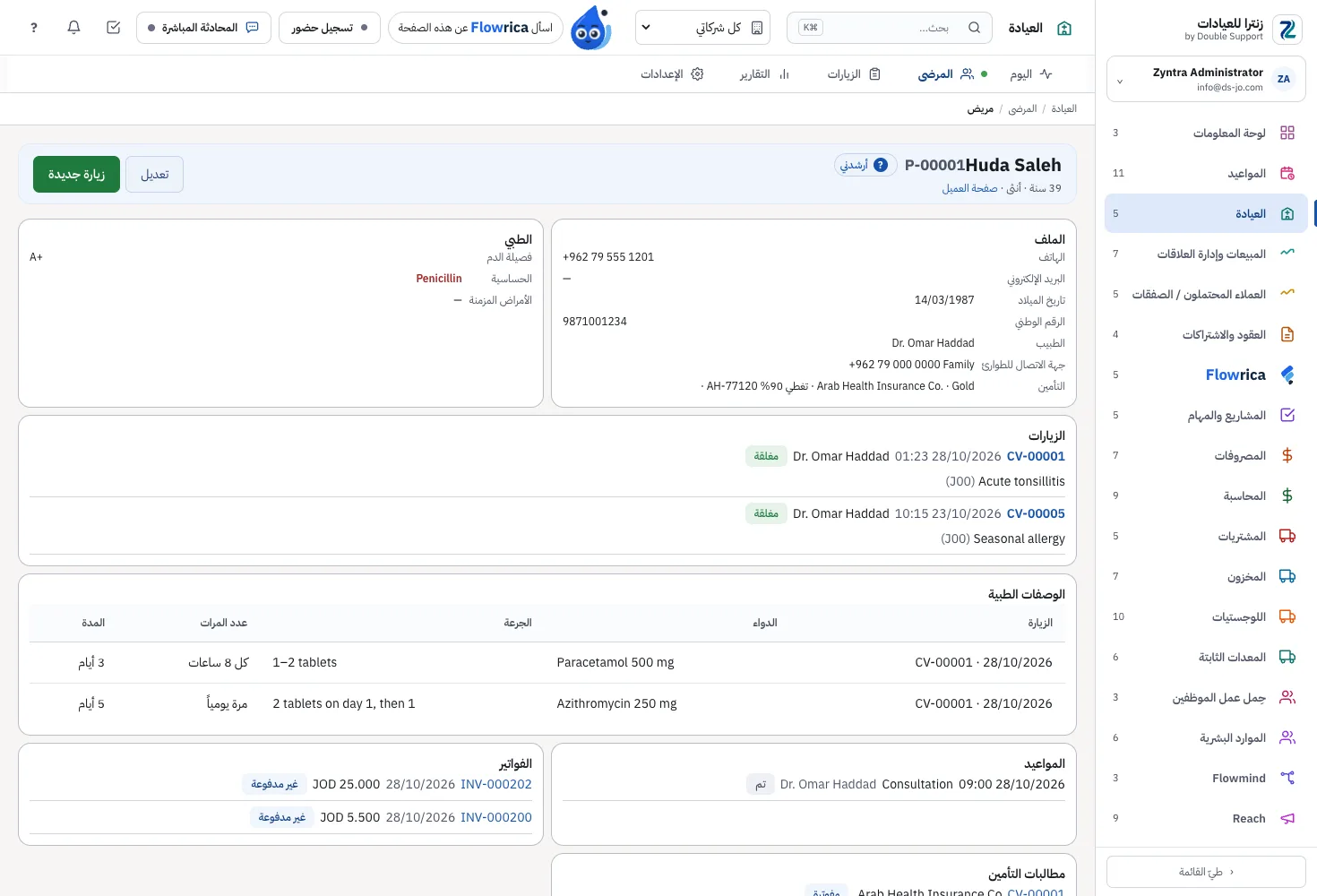This screenshot has height=896, width=1317.
Task: Click the contracts document icon in sidebar
Action: click(1287, 334)
